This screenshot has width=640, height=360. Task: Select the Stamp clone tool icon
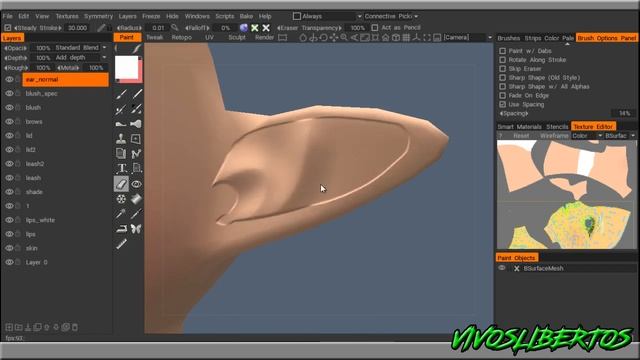click(121, 139)
